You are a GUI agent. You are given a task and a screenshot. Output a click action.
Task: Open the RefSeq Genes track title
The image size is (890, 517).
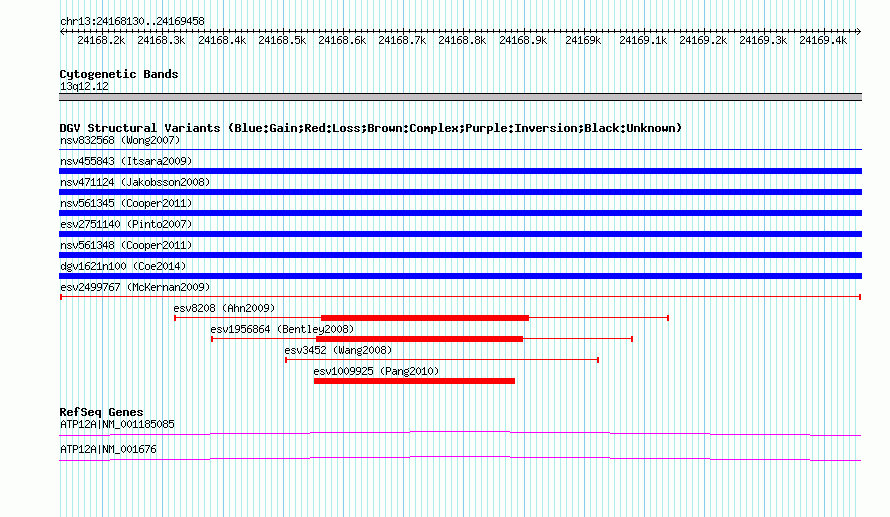tap(102, 412)
